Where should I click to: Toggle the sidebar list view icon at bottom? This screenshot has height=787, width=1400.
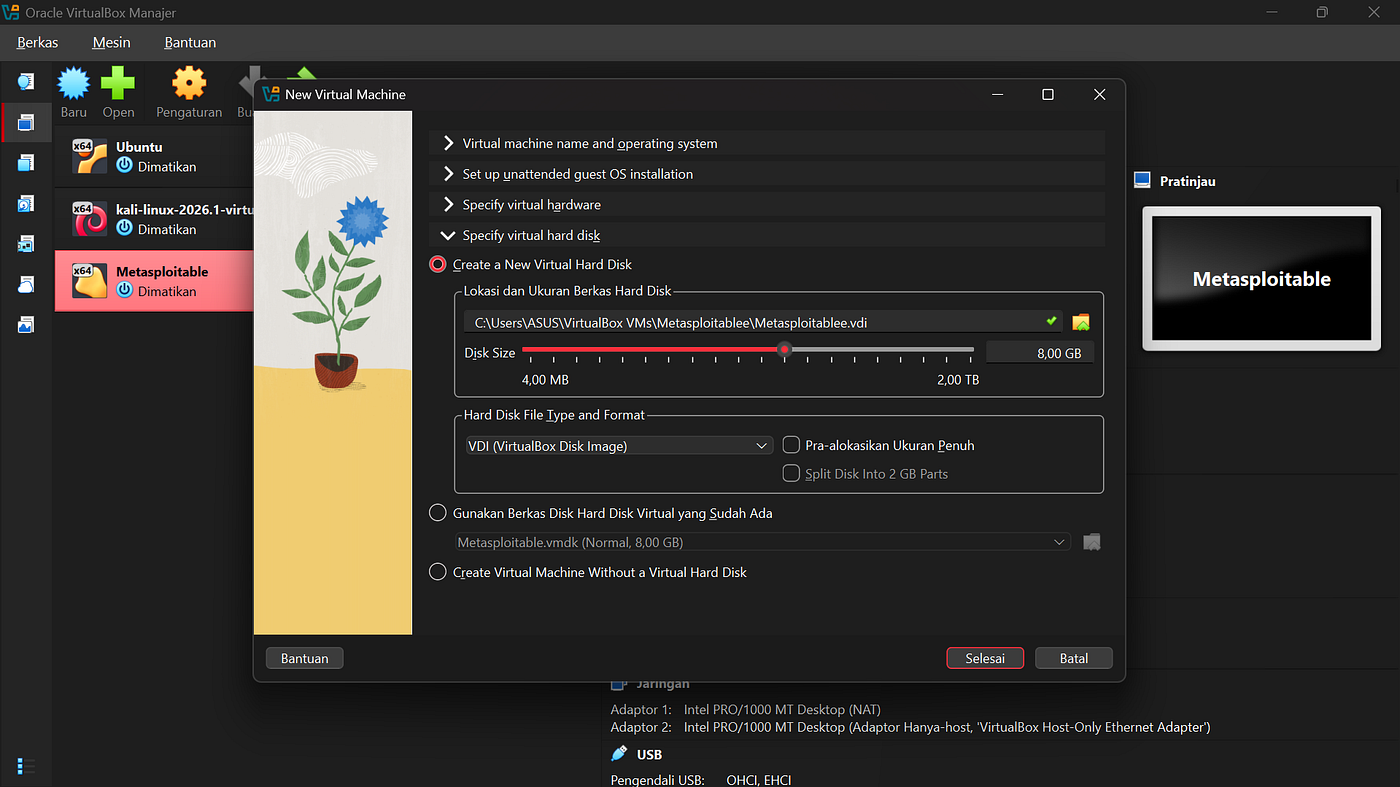click(26, 767)
